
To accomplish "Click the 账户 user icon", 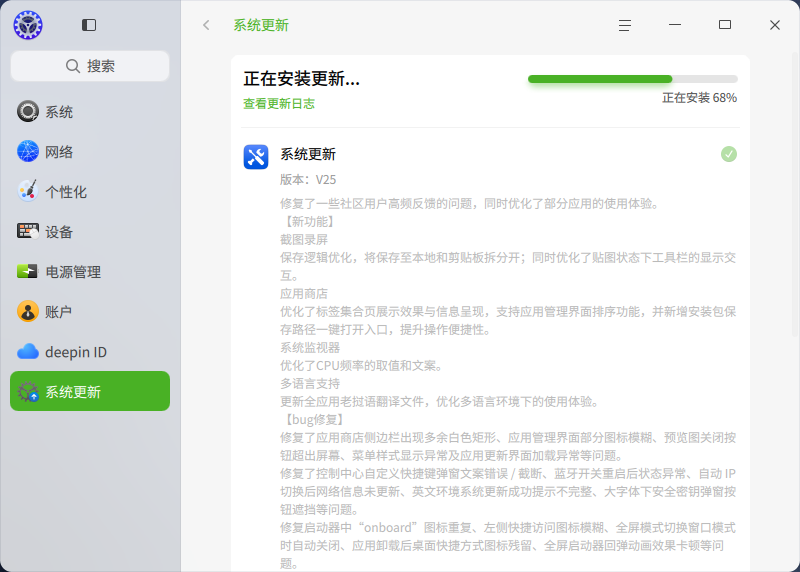I will (28, 311).
